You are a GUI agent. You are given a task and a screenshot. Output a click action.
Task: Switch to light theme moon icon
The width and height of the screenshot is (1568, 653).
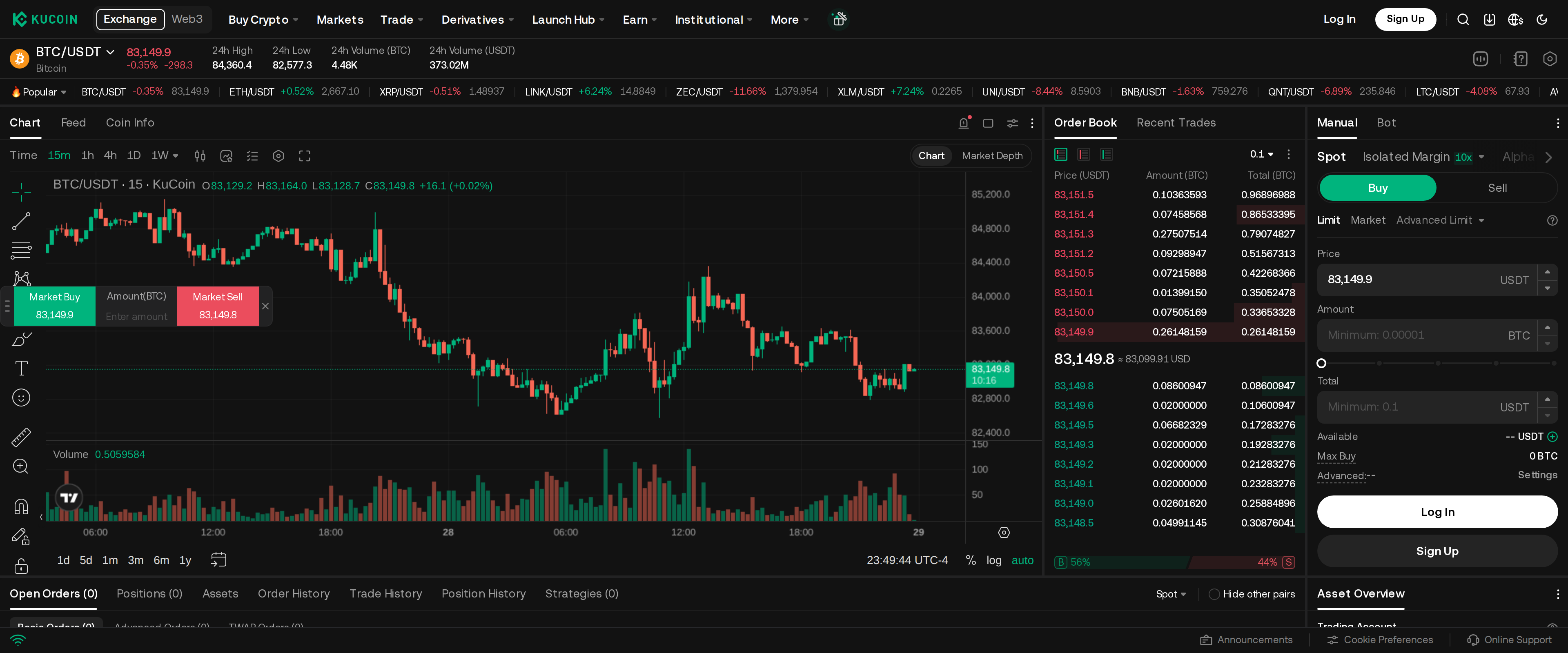tap(1541, 20)
